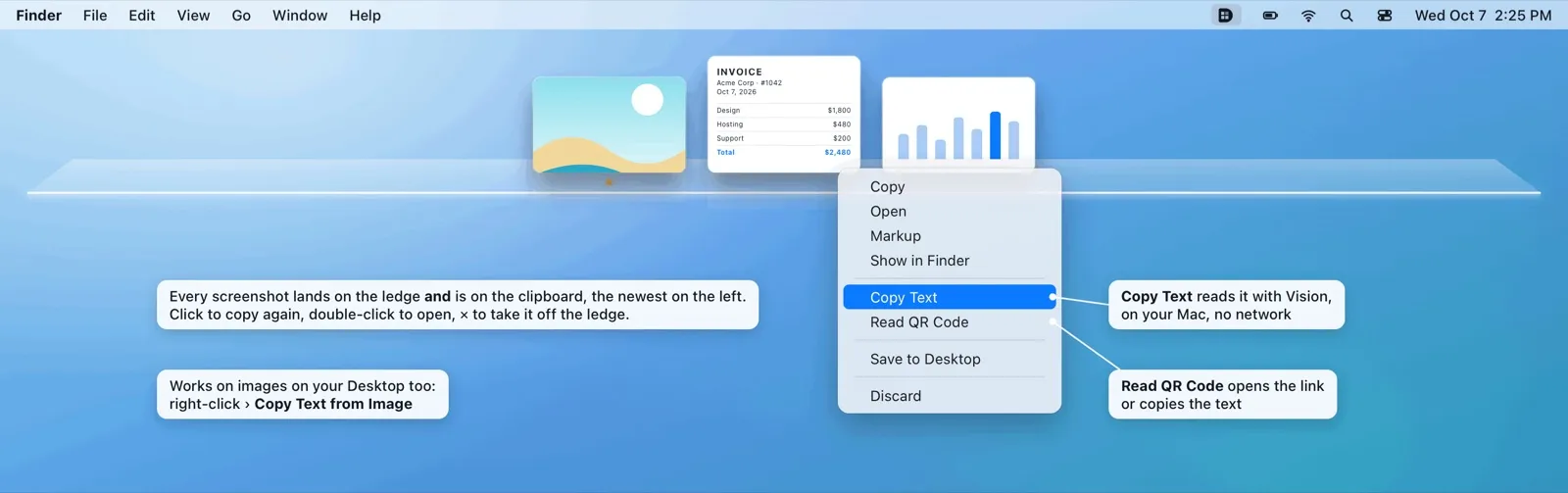Choose Open in the context menu
Viewport: 1568px width, 493px height.
click(x=950, y=211)
